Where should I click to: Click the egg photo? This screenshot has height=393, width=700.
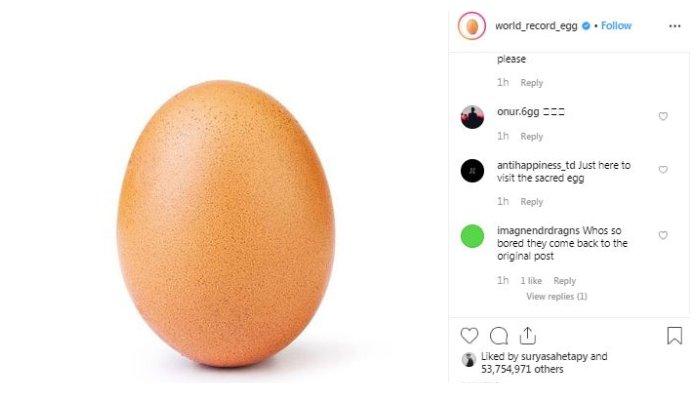coord(225,223)
